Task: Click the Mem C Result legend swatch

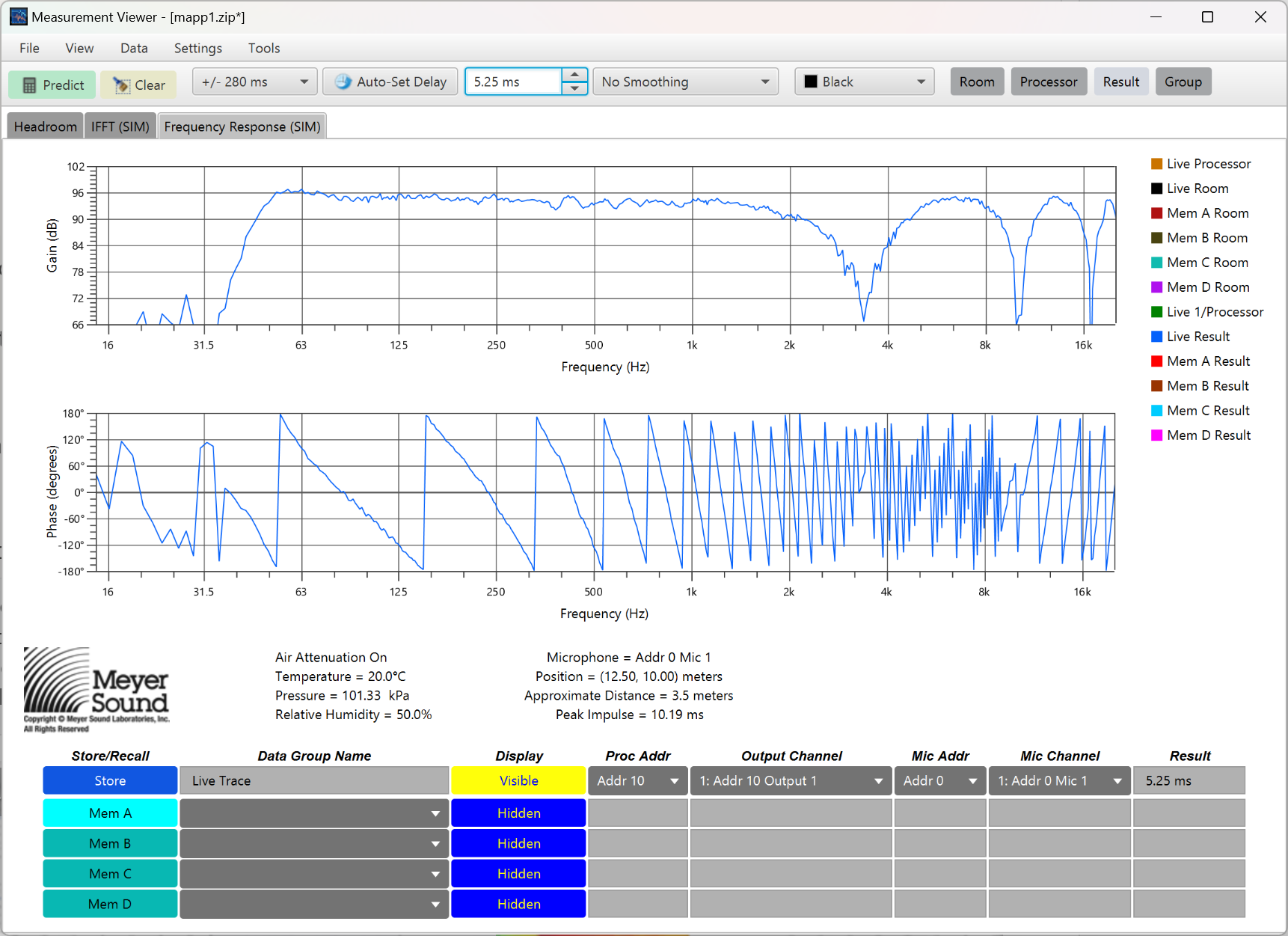Action: click(x=1156, y=411)
